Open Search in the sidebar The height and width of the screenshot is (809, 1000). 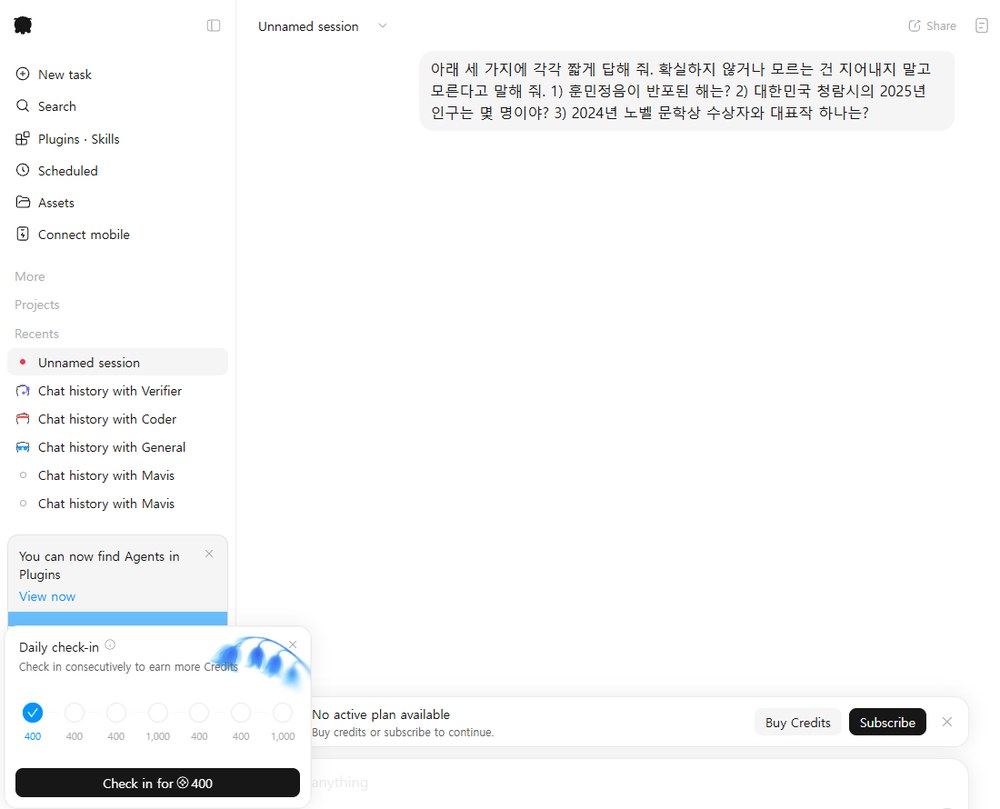point(117,106)
